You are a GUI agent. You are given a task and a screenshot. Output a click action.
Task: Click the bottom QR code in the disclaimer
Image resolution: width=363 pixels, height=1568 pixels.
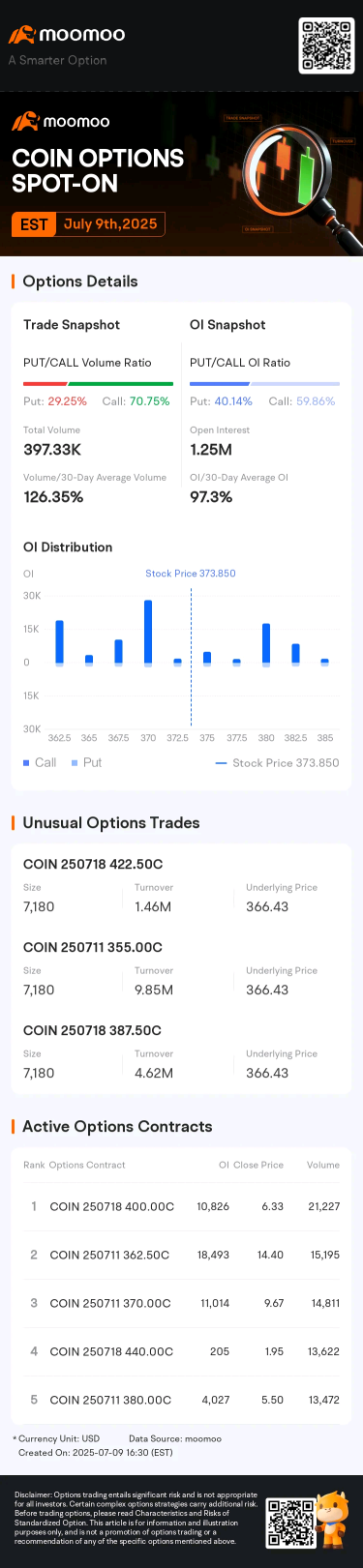pos(291,1523)
